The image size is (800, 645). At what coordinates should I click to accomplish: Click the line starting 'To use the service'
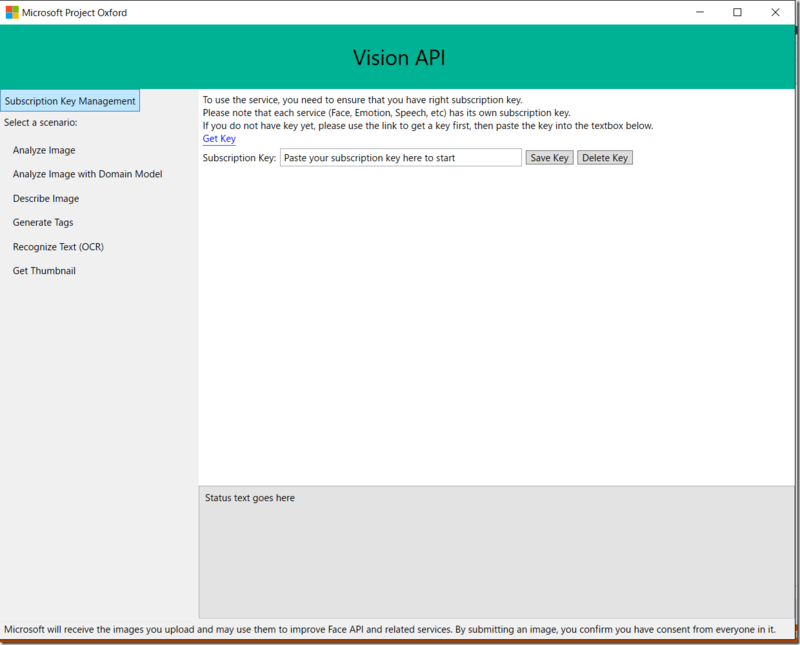pyautogui.click(x=362, y=100)
